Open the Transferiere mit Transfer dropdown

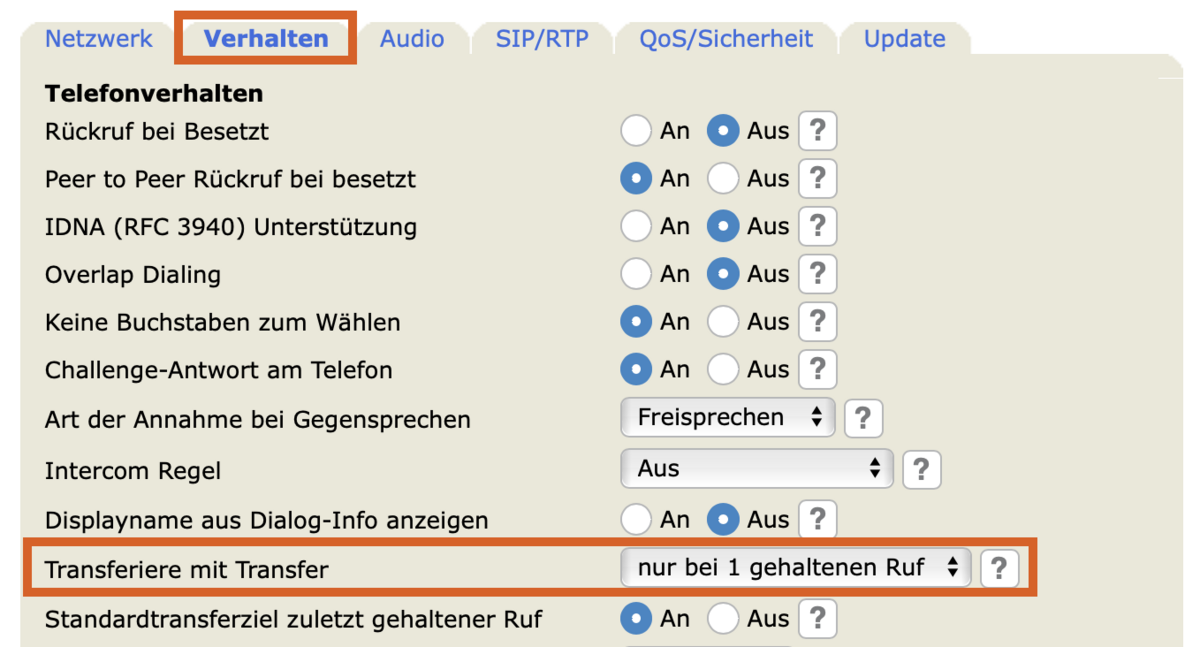795,568
